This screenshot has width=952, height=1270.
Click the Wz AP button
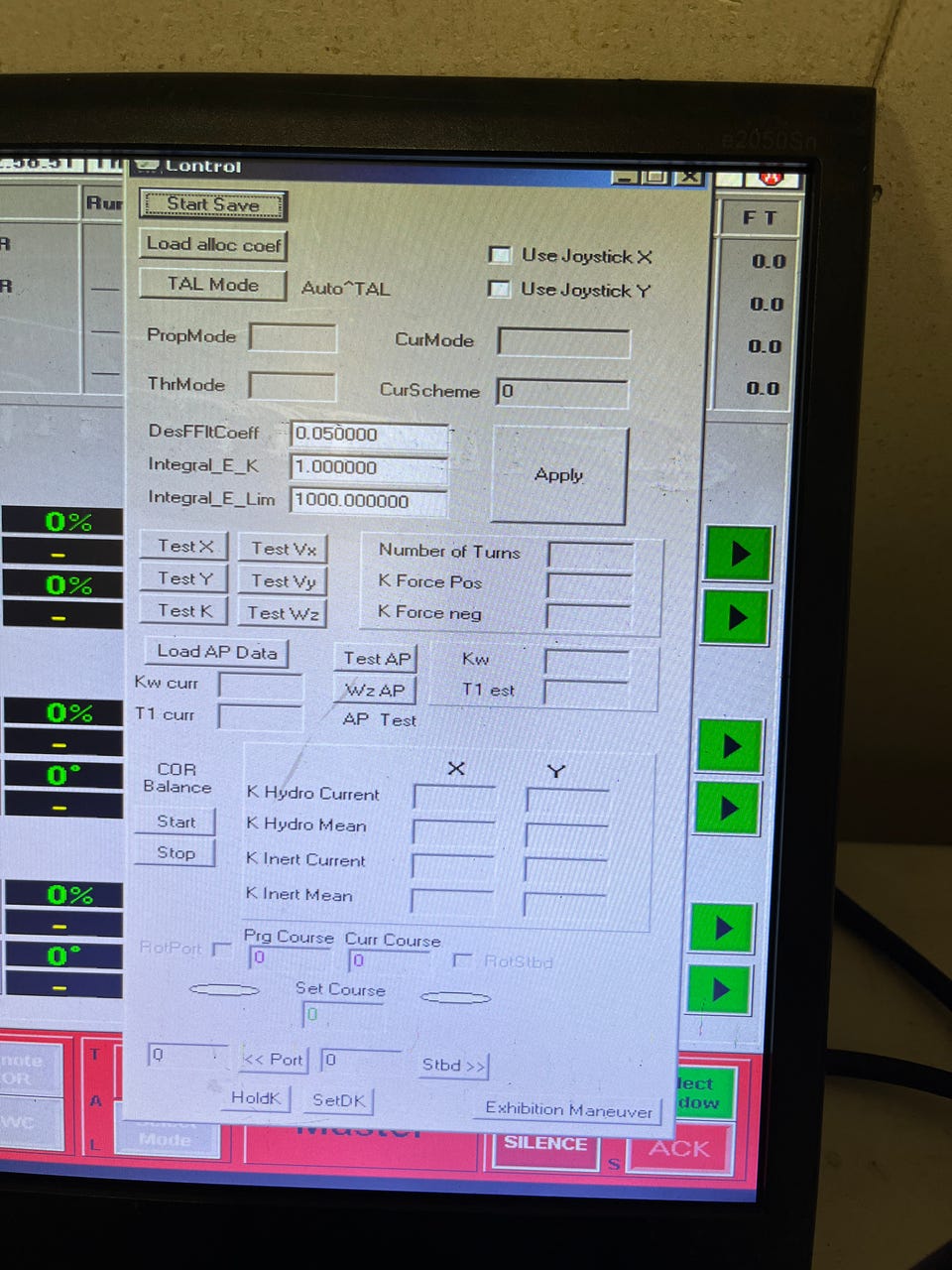click(x=375, y=690)
